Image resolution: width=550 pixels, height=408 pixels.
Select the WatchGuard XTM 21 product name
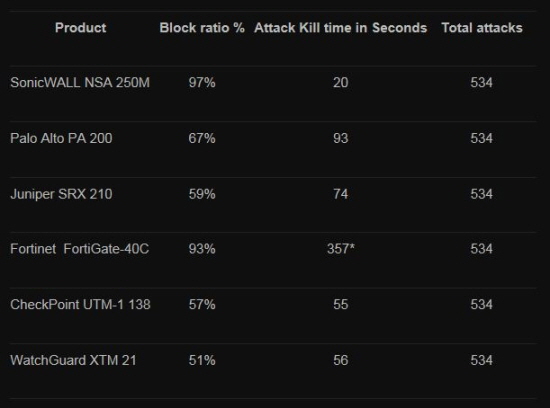click(73, 360)
